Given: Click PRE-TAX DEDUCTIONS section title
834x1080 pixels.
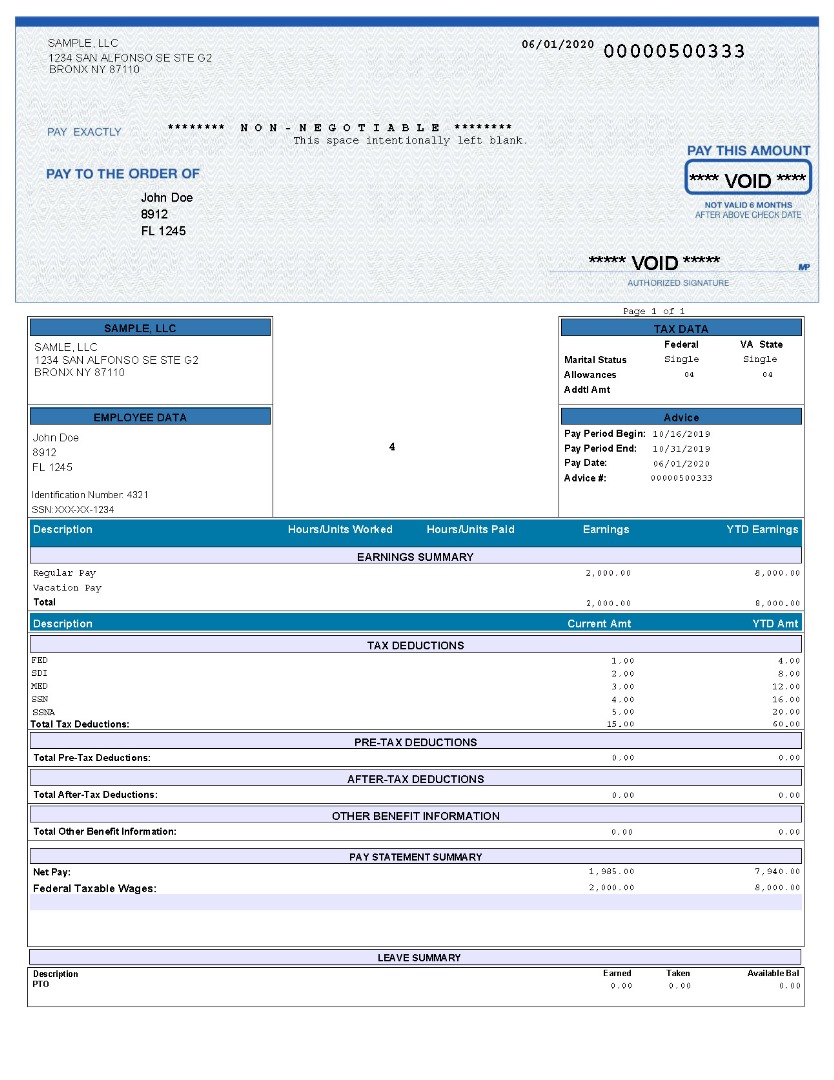Looking at the screenshot, I should (415, 742).
